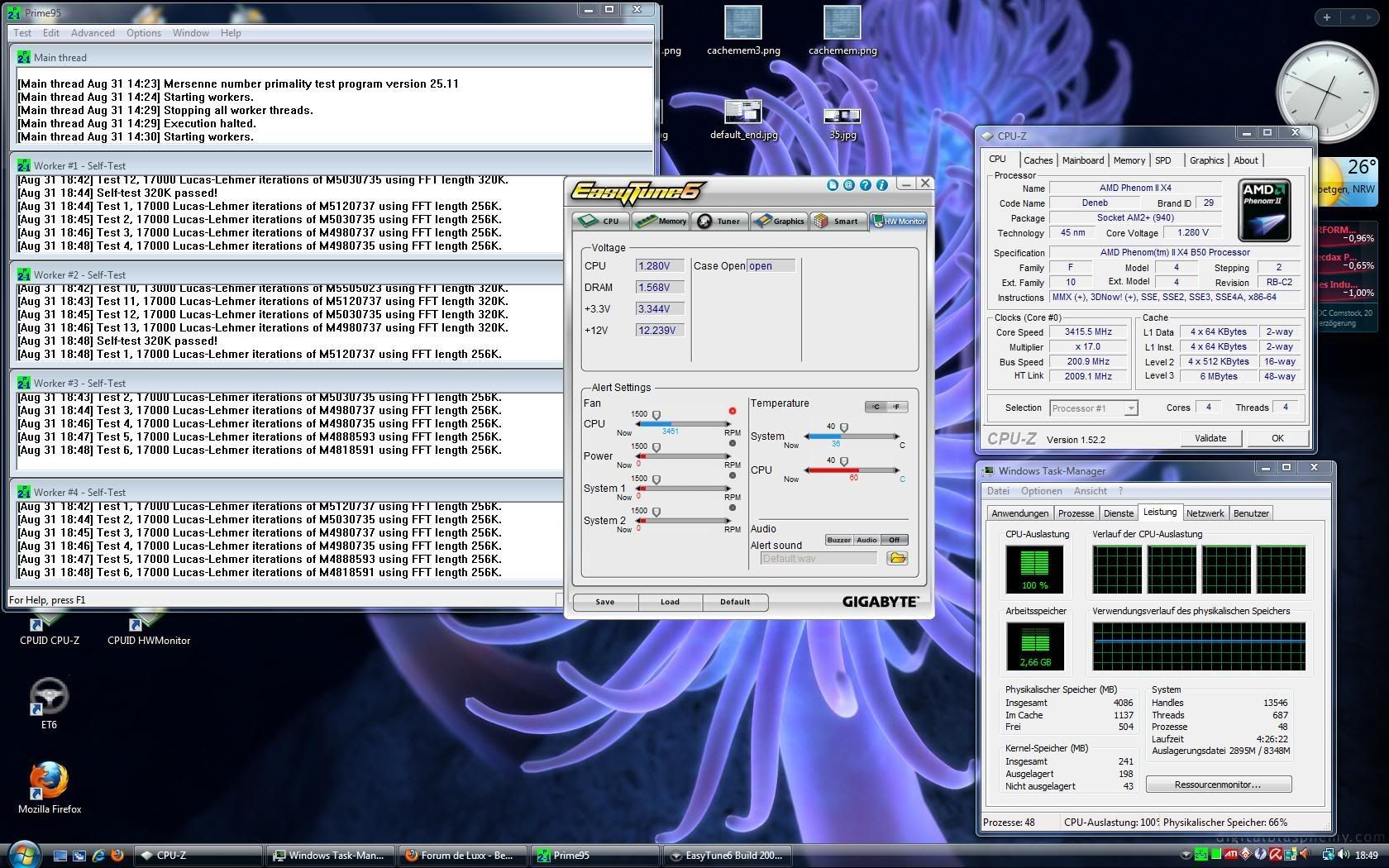Click the CPU fan threshold slider handle

point(656,415)
